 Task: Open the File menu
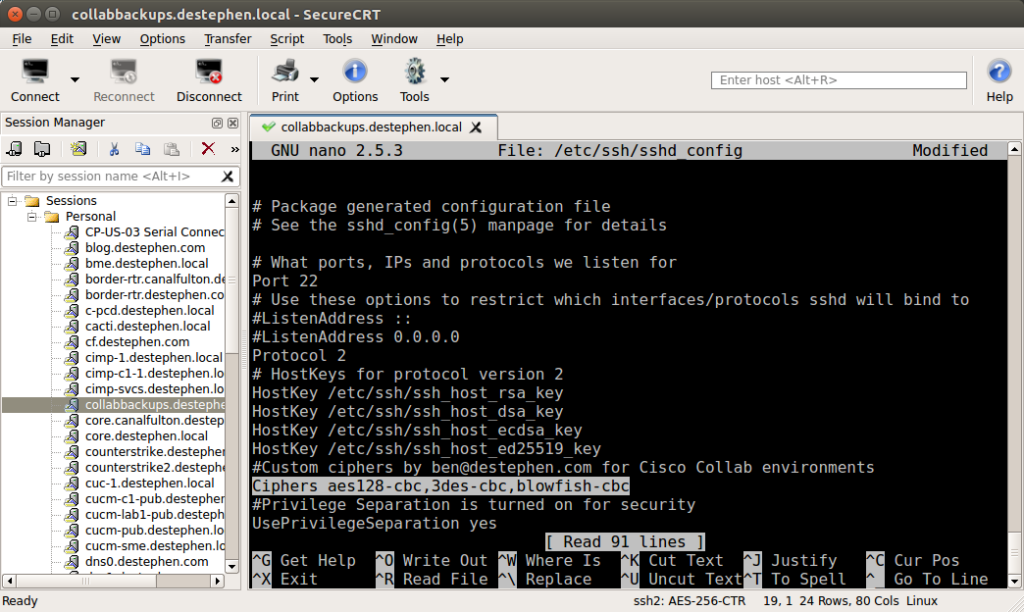[x=22, y=39]
